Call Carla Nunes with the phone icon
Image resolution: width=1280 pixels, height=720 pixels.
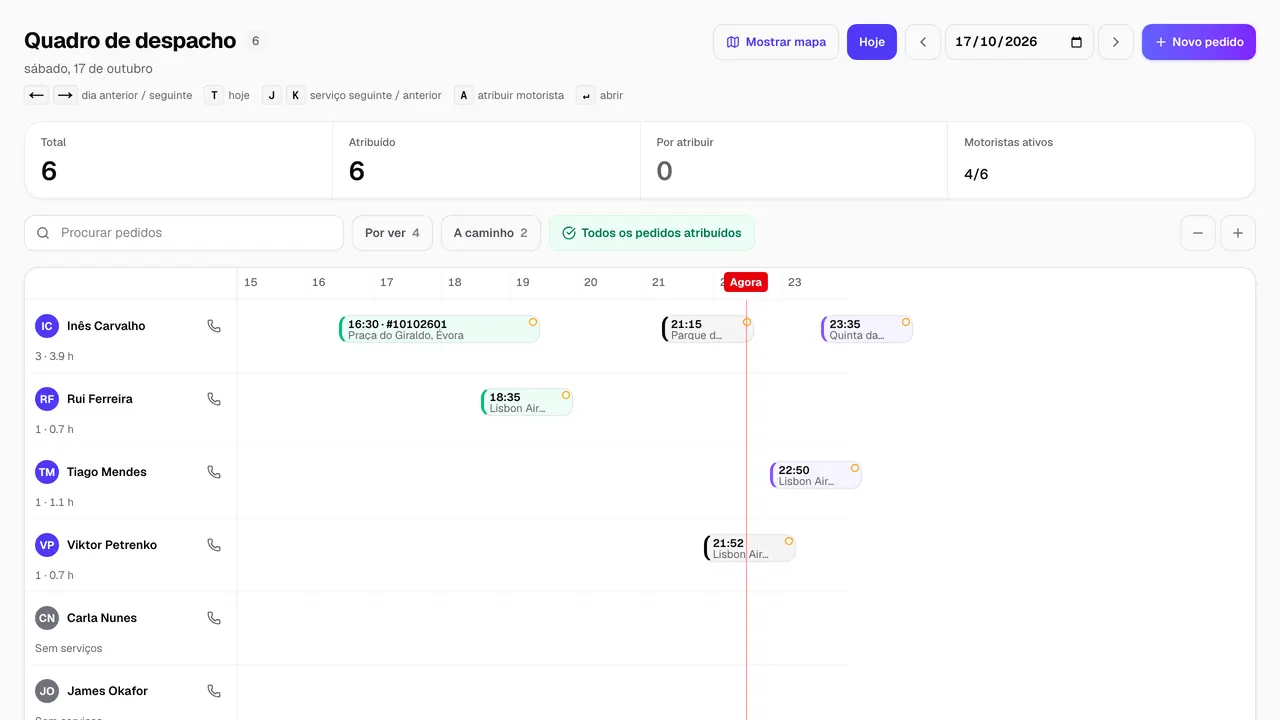pyautogui.click(x=214, y=618)
